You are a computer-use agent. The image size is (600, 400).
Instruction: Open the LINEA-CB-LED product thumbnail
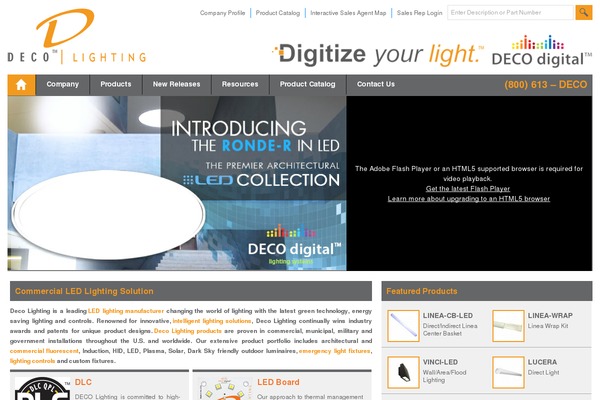click(403, 326)
